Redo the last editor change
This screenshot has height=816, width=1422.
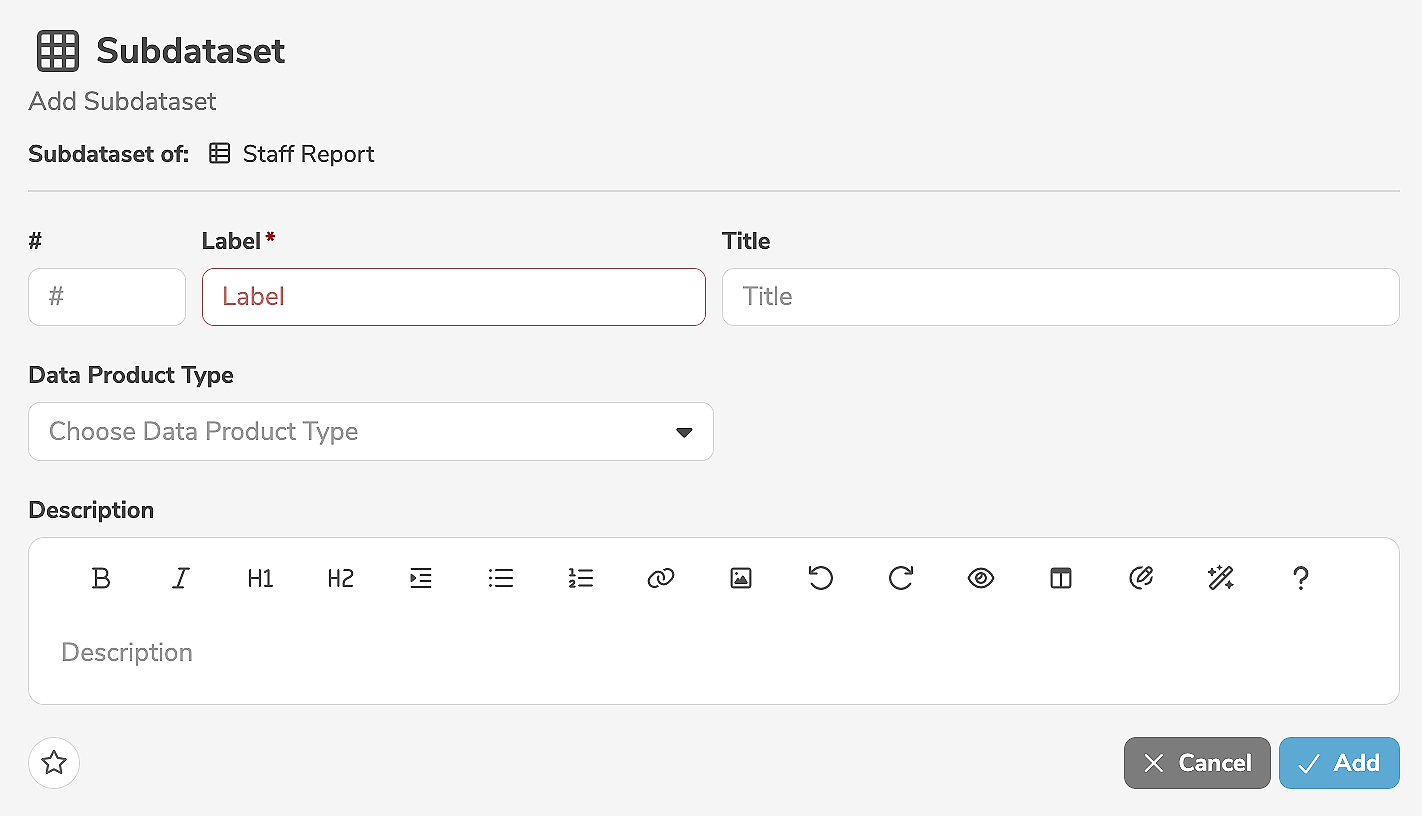[x=901, y=578]
